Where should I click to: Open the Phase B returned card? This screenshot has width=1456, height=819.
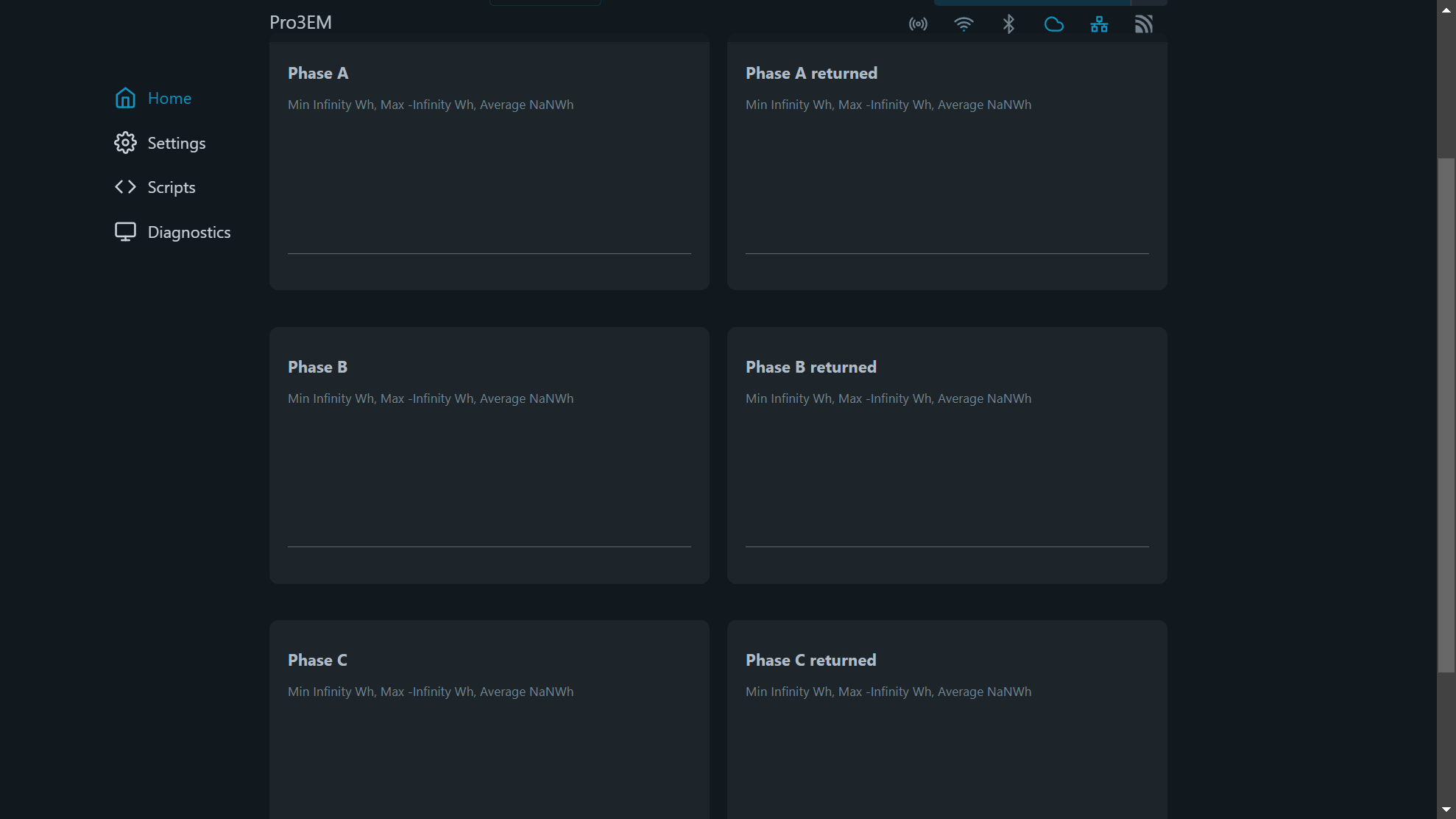947,454
